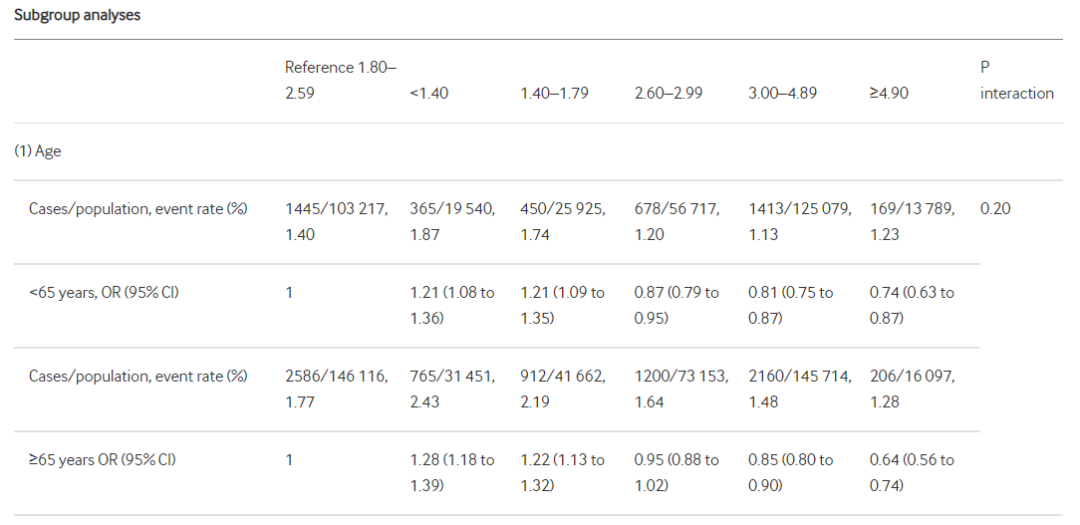Click the '≥4.90' column header
The height and width of the screenshot is (525, 1080).
tap(889, 93)
